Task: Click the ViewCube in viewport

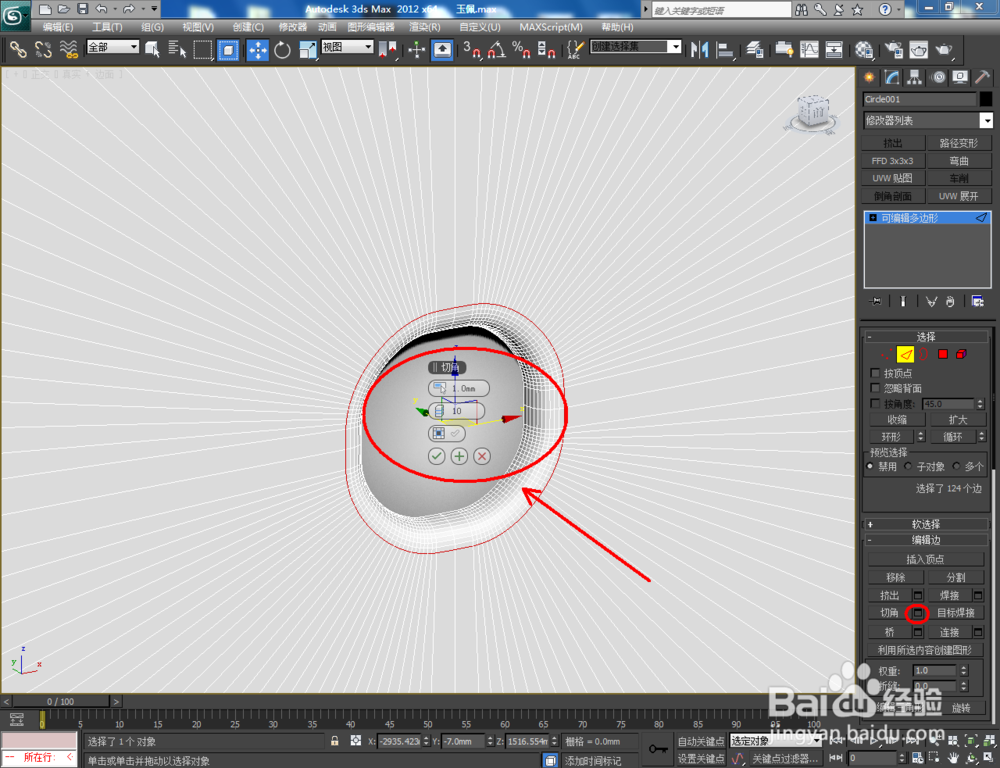Action: pyautogui.click(x=812, y=114)
